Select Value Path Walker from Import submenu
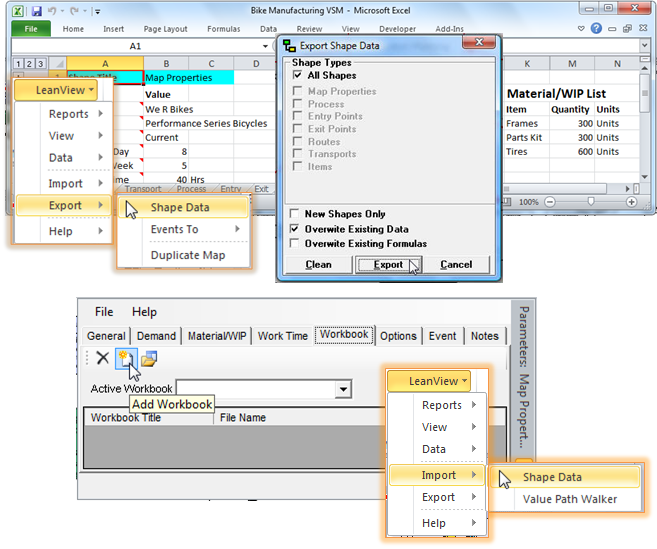 (x=569, y=499)
